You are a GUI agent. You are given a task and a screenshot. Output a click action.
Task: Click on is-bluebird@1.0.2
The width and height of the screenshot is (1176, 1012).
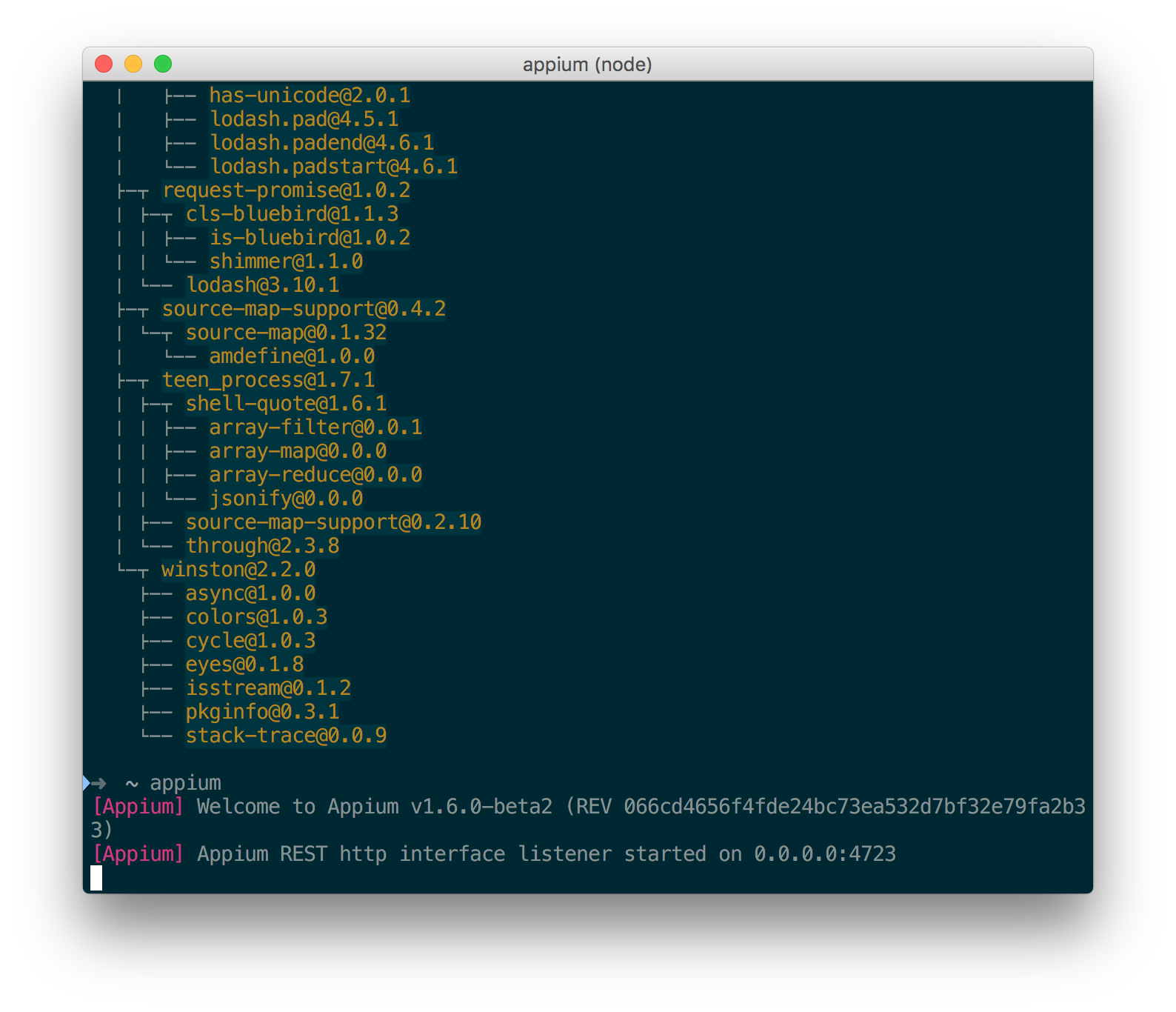310,238
